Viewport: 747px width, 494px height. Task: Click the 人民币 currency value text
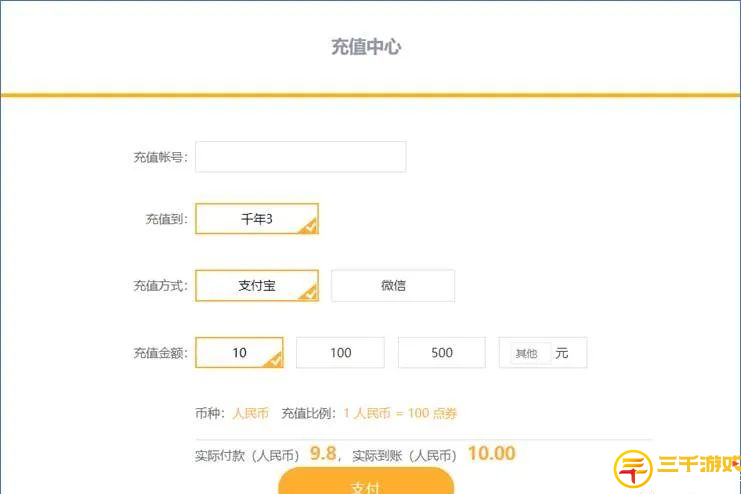coord(251,413)
